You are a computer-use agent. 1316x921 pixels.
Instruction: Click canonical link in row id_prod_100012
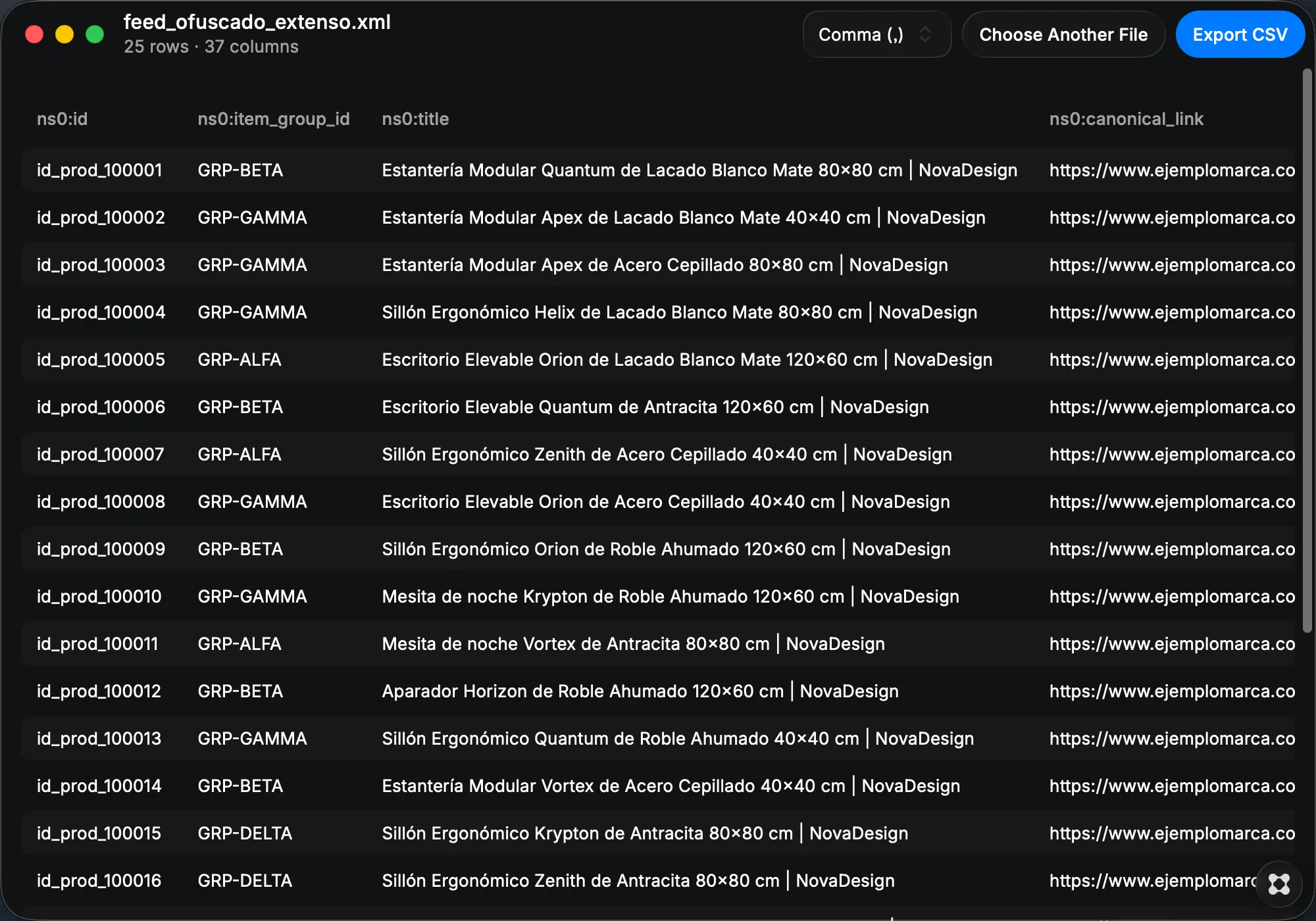[x=1172, y=691]
